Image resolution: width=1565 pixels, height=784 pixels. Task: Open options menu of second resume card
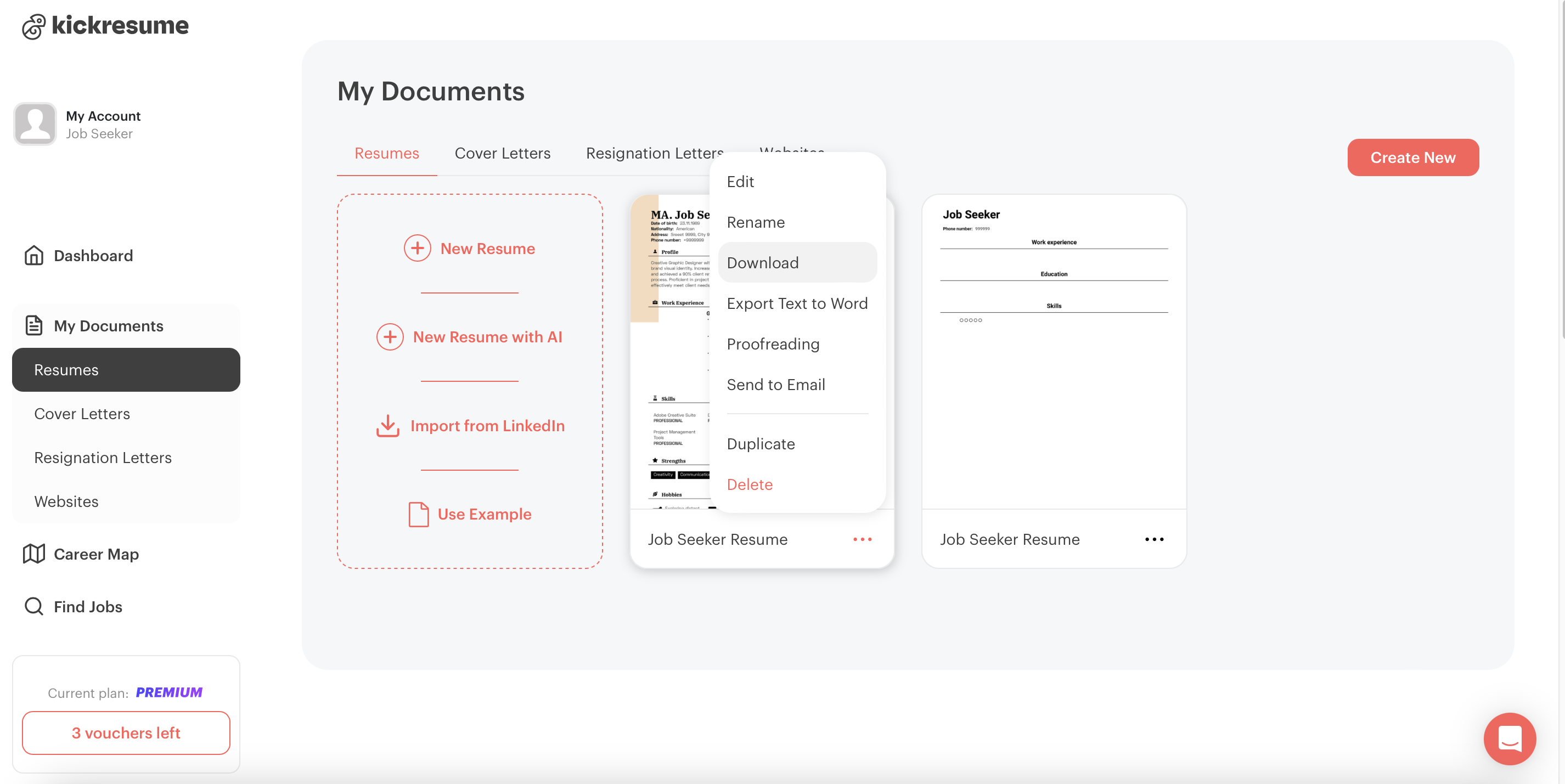[x=1153, y=539]
